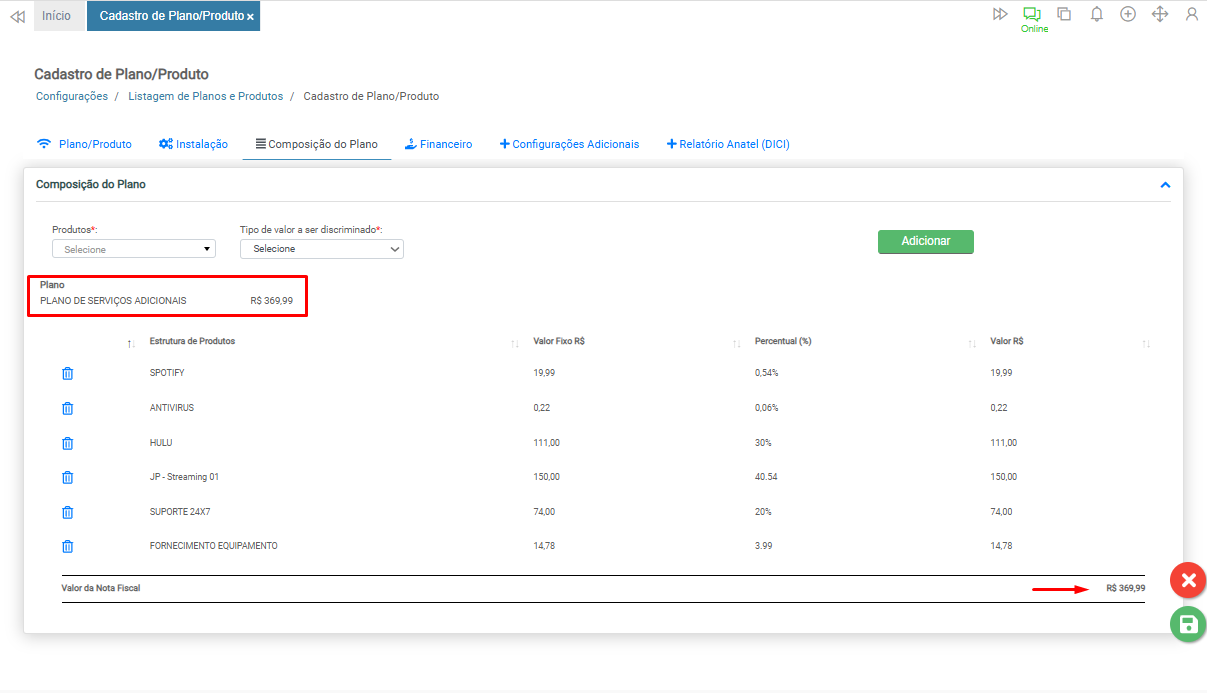Open the Instalação tab
Viewport: 1207px width, 693px height.
[193, 144]
